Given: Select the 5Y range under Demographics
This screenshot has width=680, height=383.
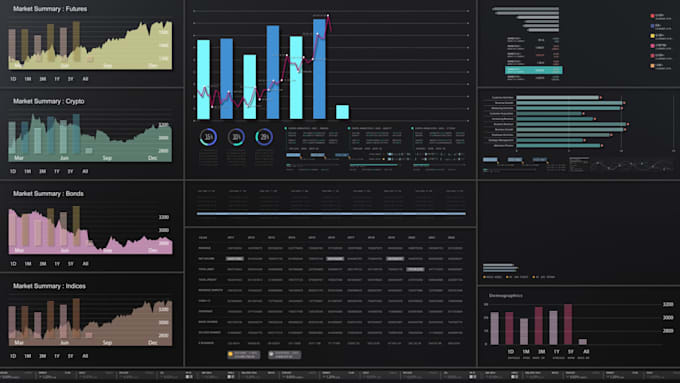Looking at the screenshot, I should [x=571, y=352].
